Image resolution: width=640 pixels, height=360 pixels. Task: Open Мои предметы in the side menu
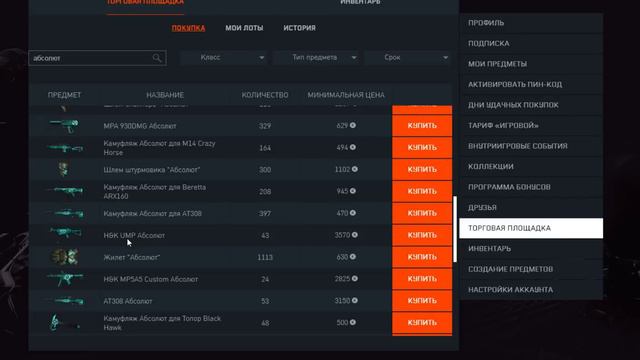531,64
